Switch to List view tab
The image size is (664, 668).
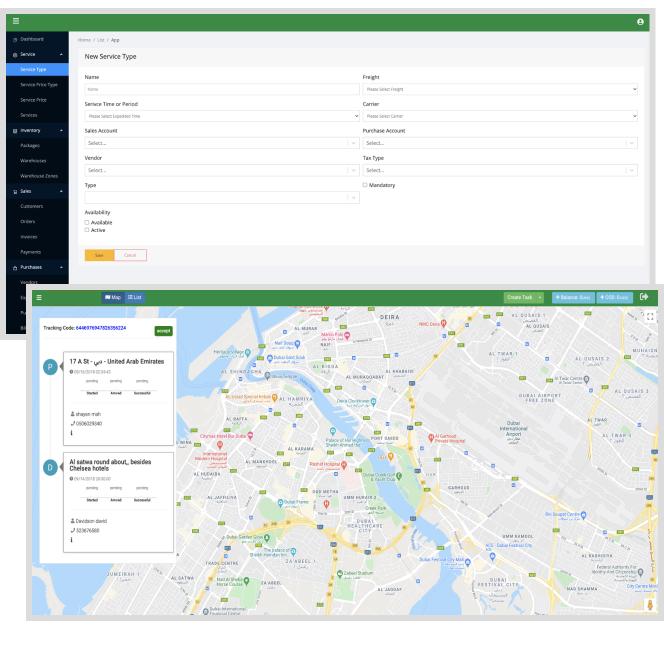click(135, 297)
